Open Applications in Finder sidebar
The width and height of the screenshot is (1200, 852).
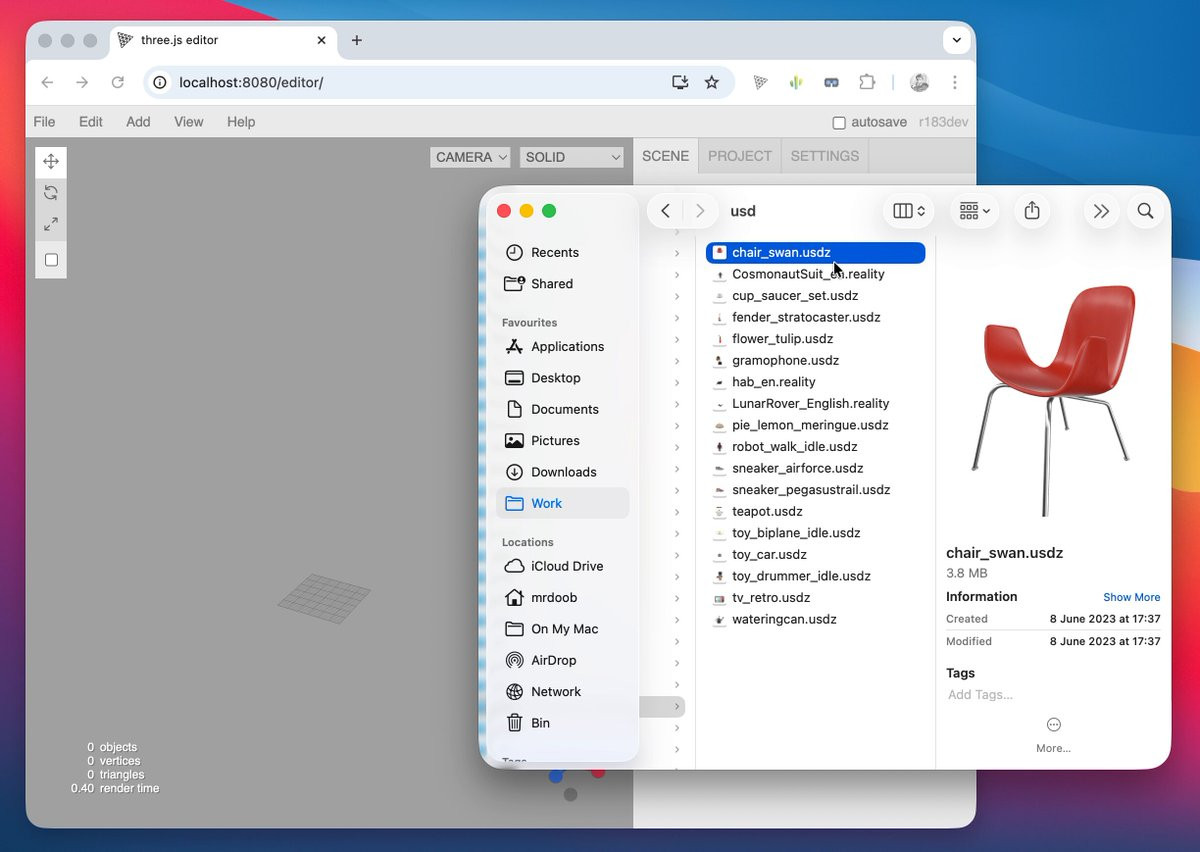(x=563, y=347)
